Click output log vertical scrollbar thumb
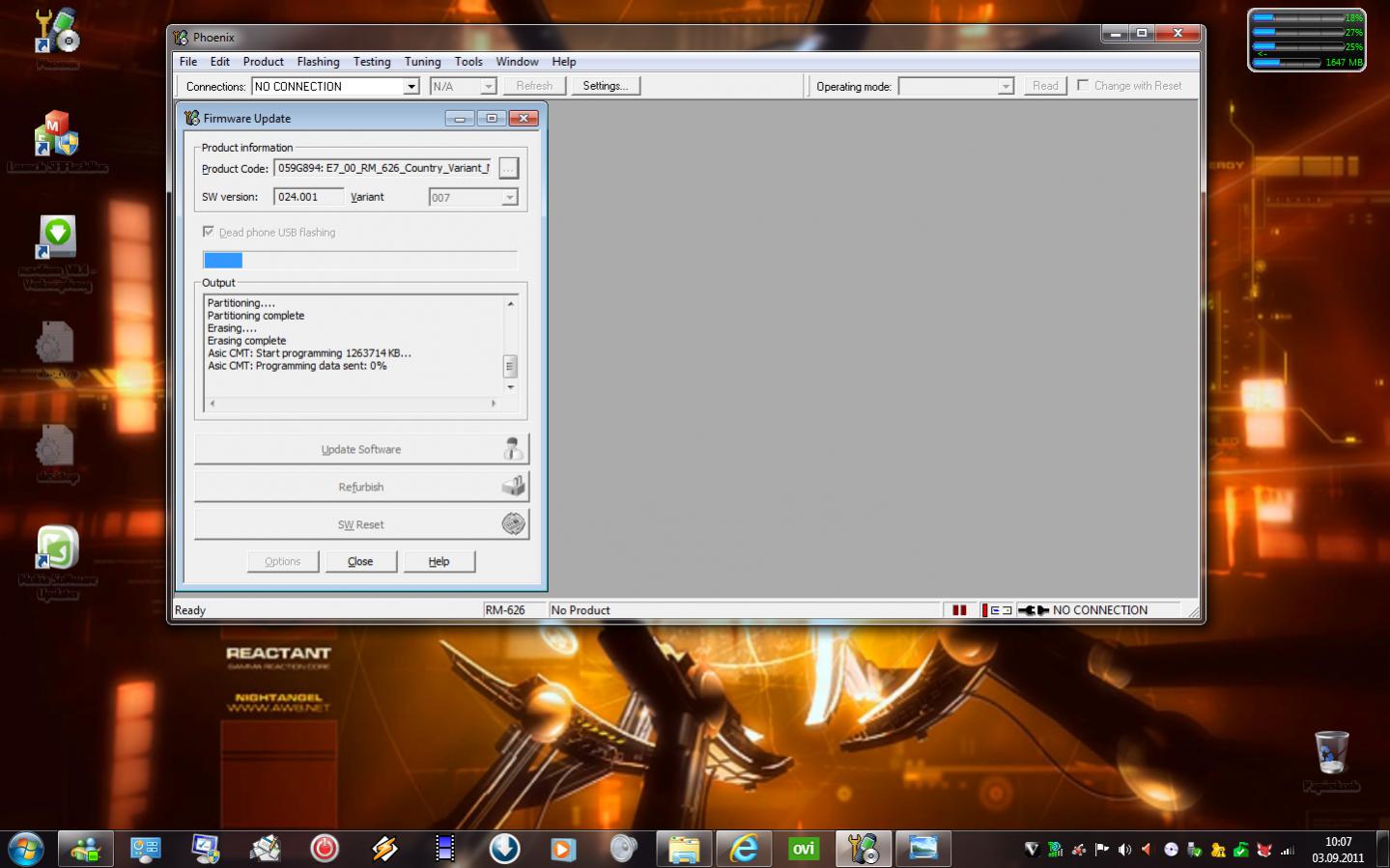The width and height of the screenshot is (1390, 868). (510, 366)
